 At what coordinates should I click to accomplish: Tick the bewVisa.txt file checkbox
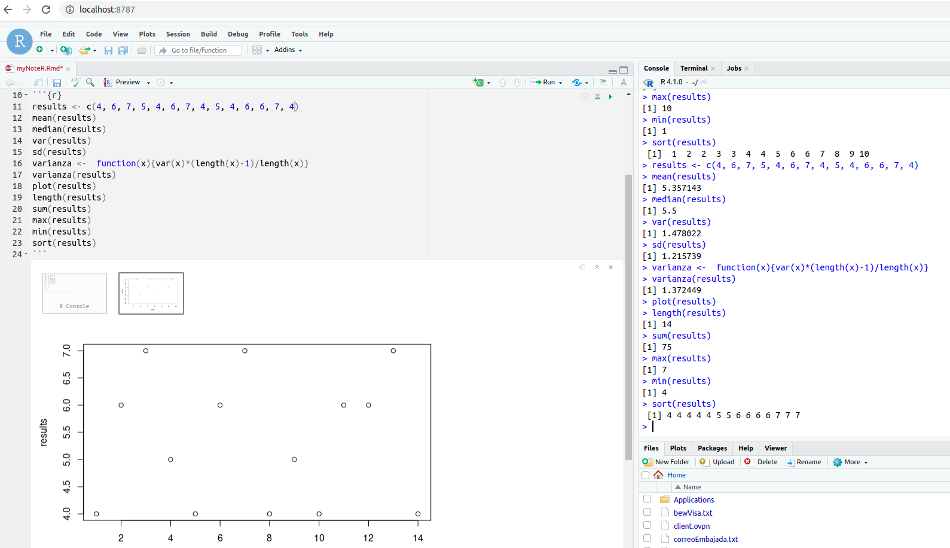tap(647, 512)
